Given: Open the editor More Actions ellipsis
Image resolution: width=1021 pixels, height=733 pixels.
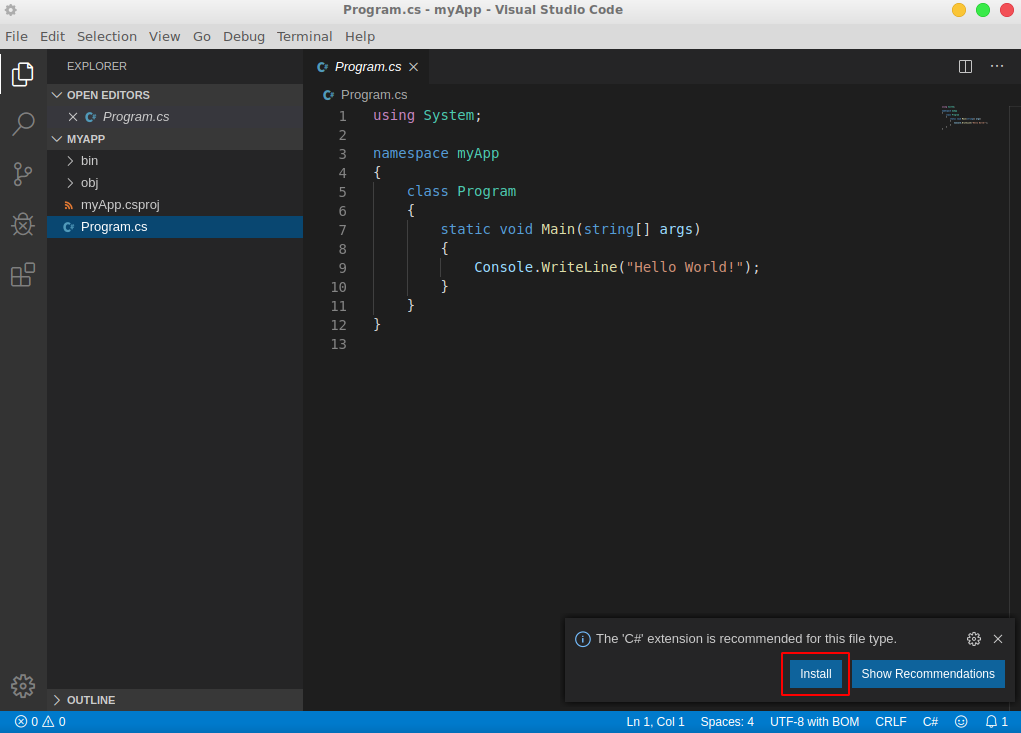Looking at the screenshot, I should 997,66.
